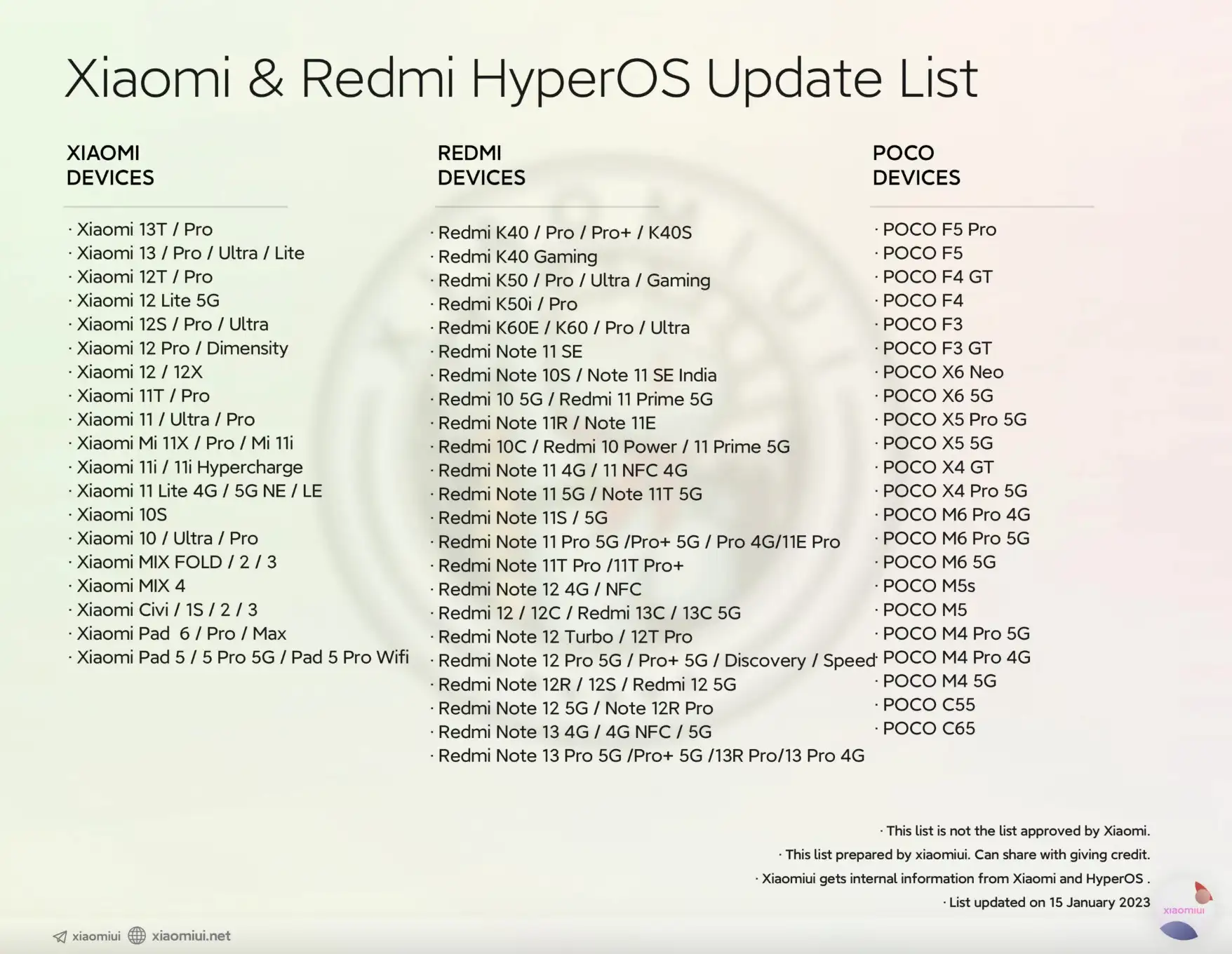The height and width of the screenshot is (954, 1232).
Task: Click the Xiaomi & Redmi HyperOS title
Action: click(521, 78)
